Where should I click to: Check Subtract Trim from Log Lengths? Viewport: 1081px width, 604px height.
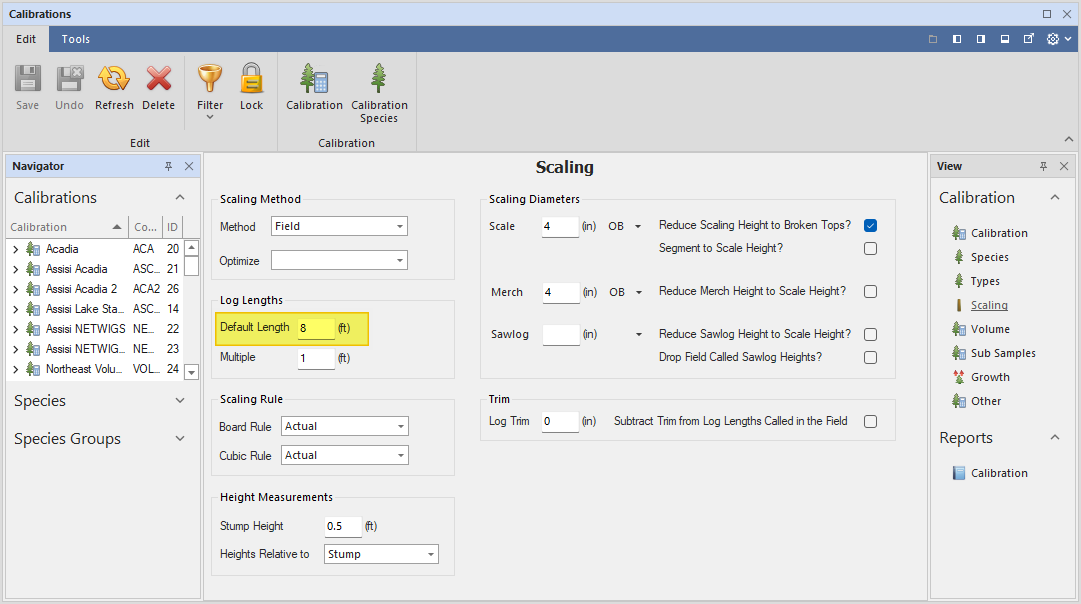(x=870, y=421)
